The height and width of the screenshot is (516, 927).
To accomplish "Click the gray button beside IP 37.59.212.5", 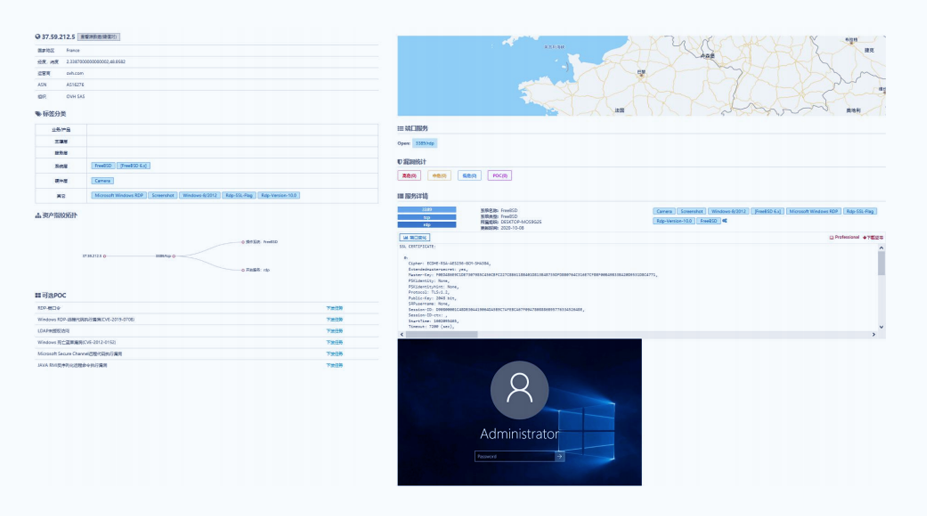I will point(99,37).
